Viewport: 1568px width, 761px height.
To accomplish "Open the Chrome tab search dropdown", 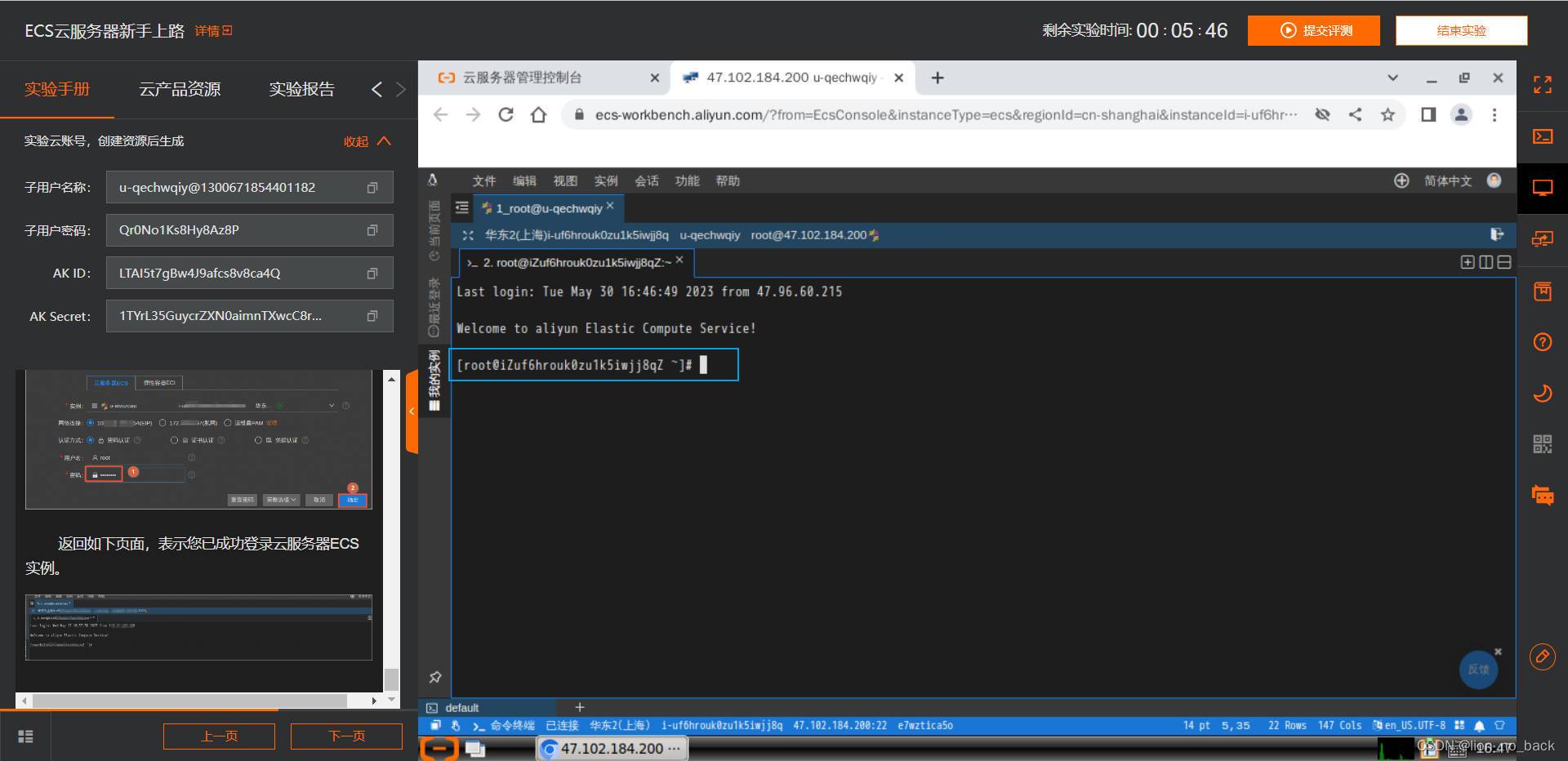I will [x=1392, y=78].
